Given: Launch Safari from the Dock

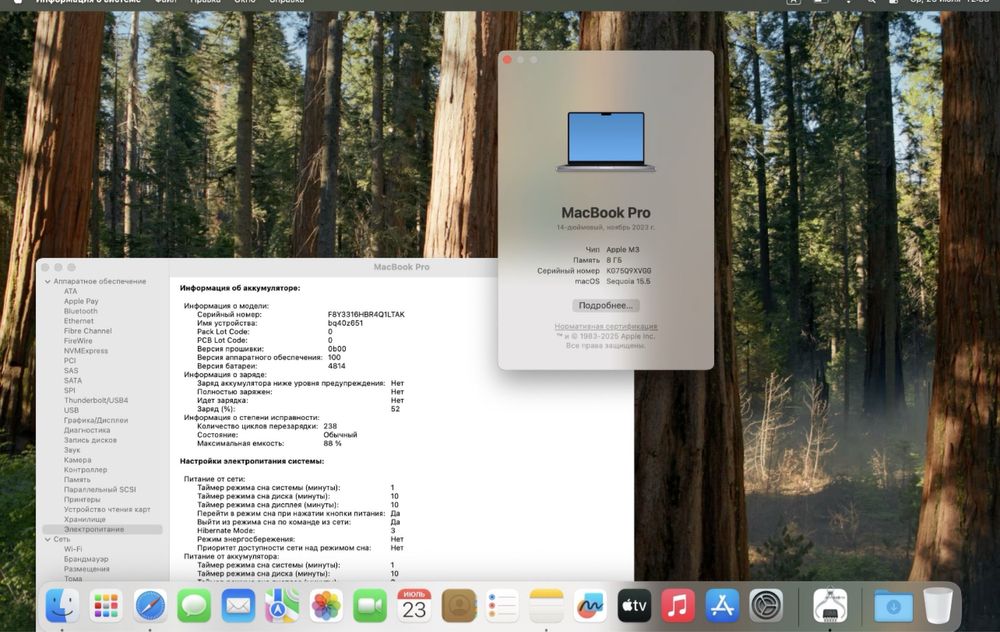Looking at the screenshot, I should [x=150, y=605].
